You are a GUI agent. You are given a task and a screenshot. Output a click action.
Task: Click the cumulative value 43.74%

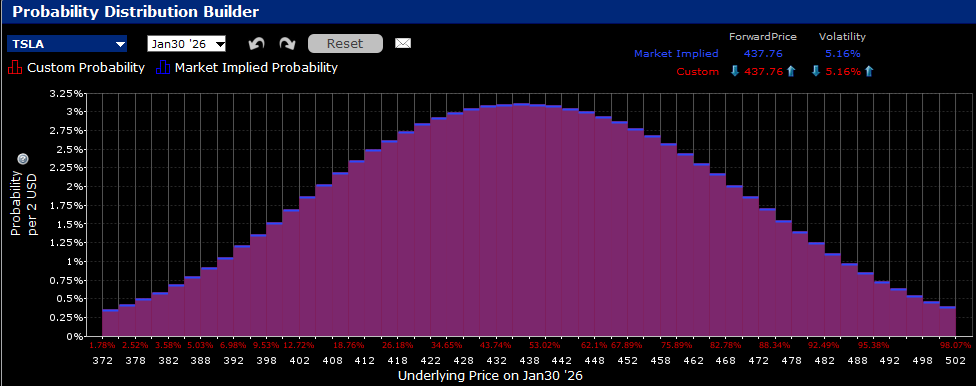495,345
